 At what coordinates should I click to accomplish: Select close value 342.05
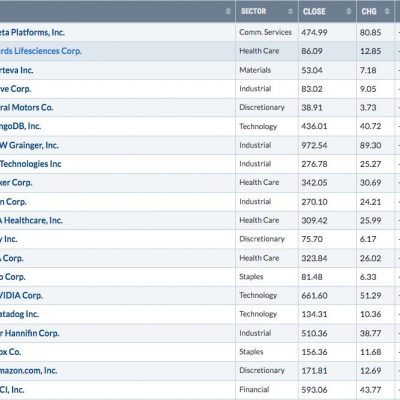314,182
